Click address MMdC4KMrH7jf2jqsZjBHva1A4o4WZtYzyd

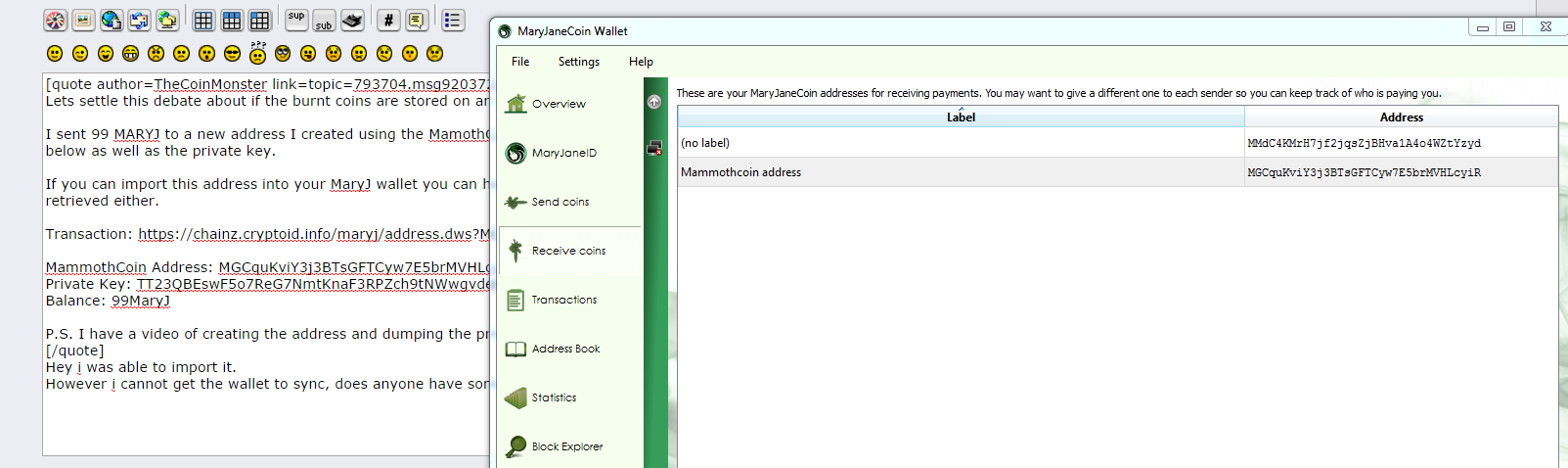pos(1364,143)
